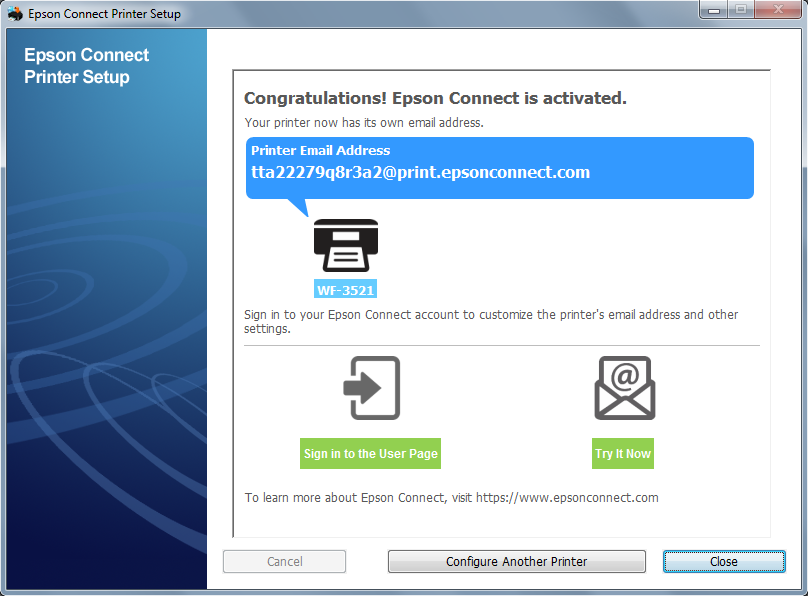Screen dimensions: 808x596
Task: Click the www.epsonconnect.com URL text
Action: [567, 497]
